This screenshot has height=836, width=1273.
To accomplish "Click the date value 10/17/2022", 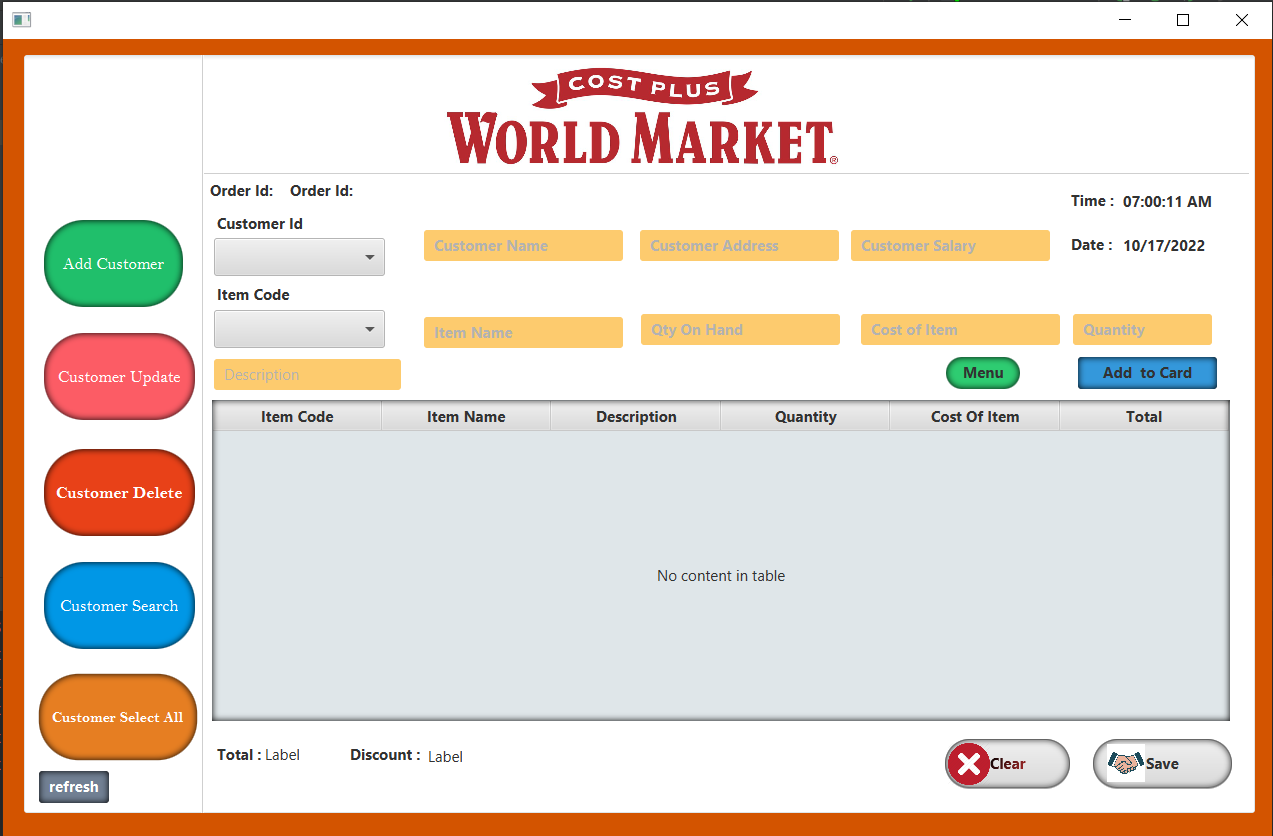I will [1164, 246].
